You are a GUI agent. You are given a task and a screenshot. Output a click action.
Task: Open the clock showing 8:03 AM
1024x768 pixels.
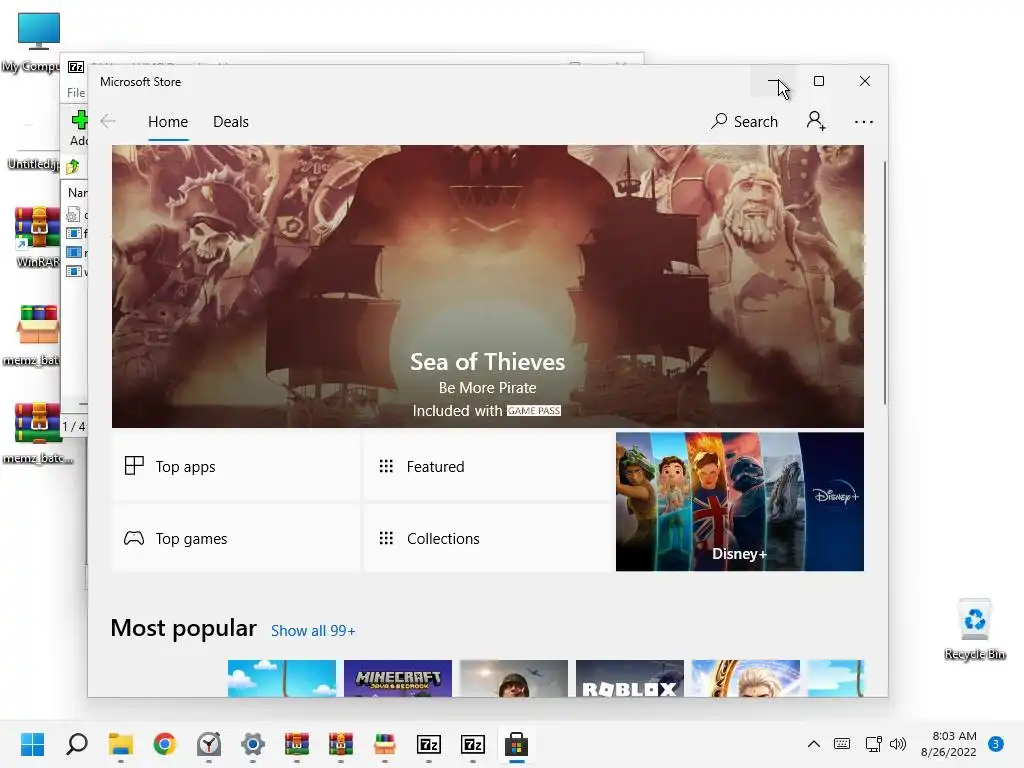(949, 744)
